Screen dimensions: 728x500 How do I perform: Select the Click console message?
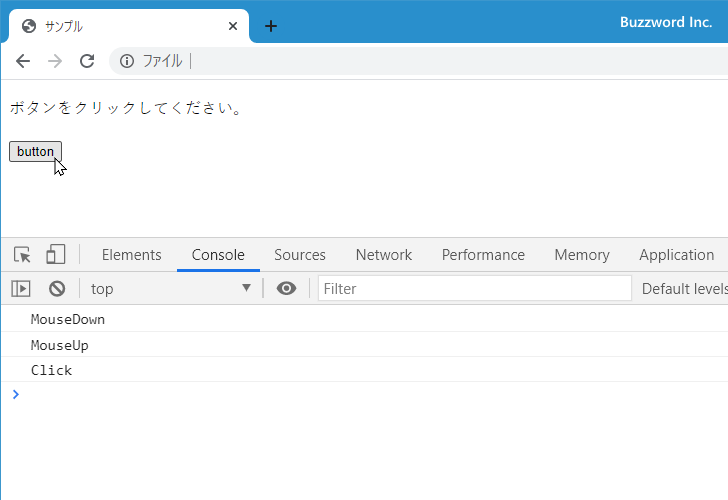pyautogui.click(x=364, y=370)
